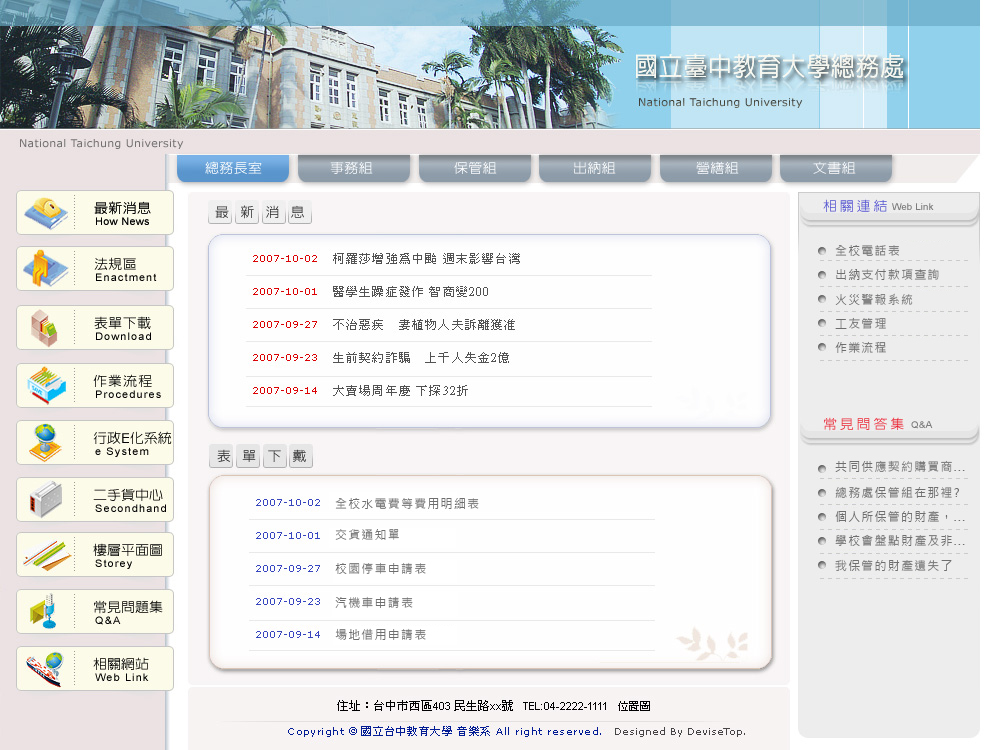Open Q&A item 總務處保管組在那裡?

coord(897,493)
